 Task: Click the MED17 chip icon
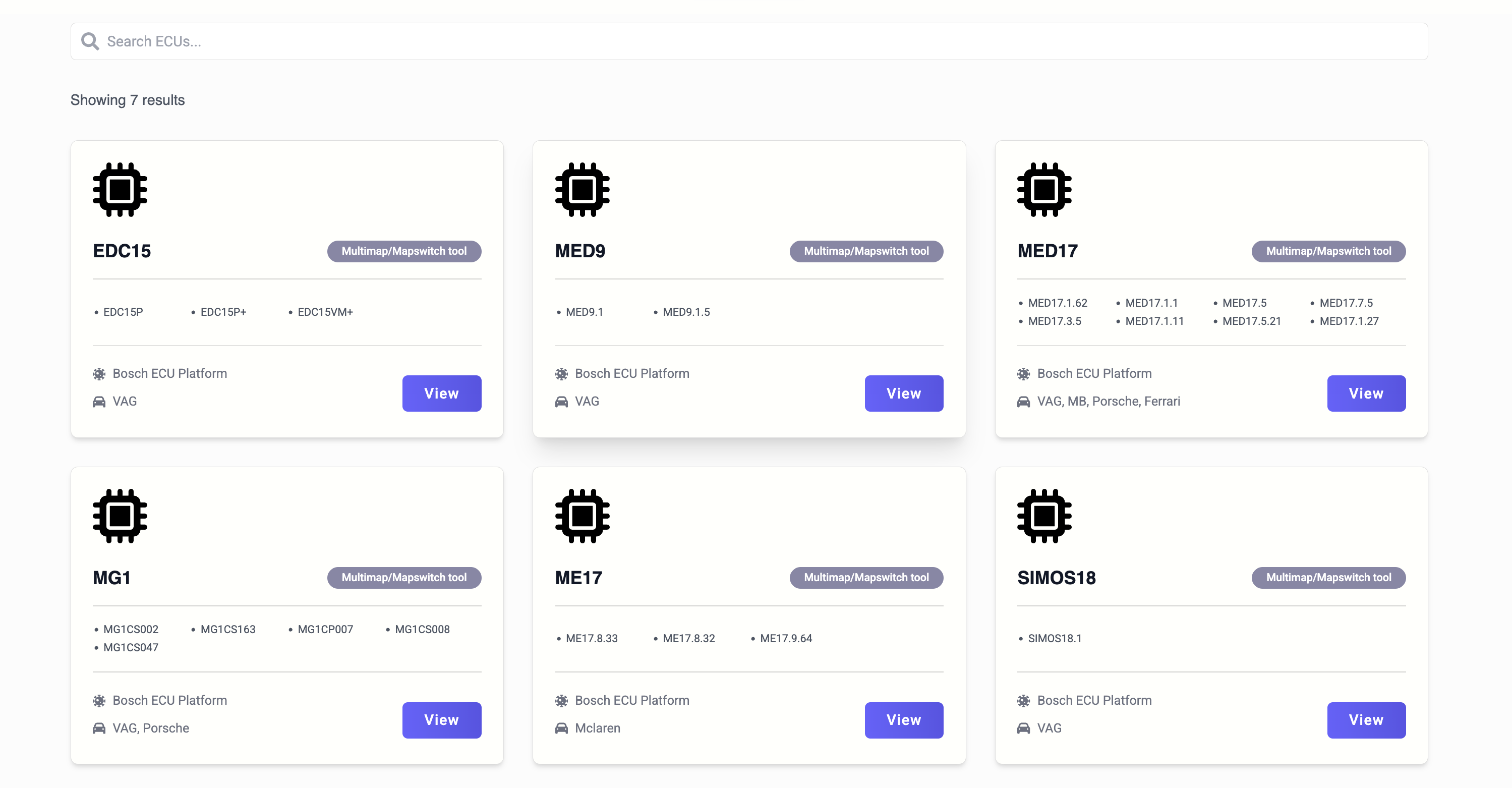1044,190
